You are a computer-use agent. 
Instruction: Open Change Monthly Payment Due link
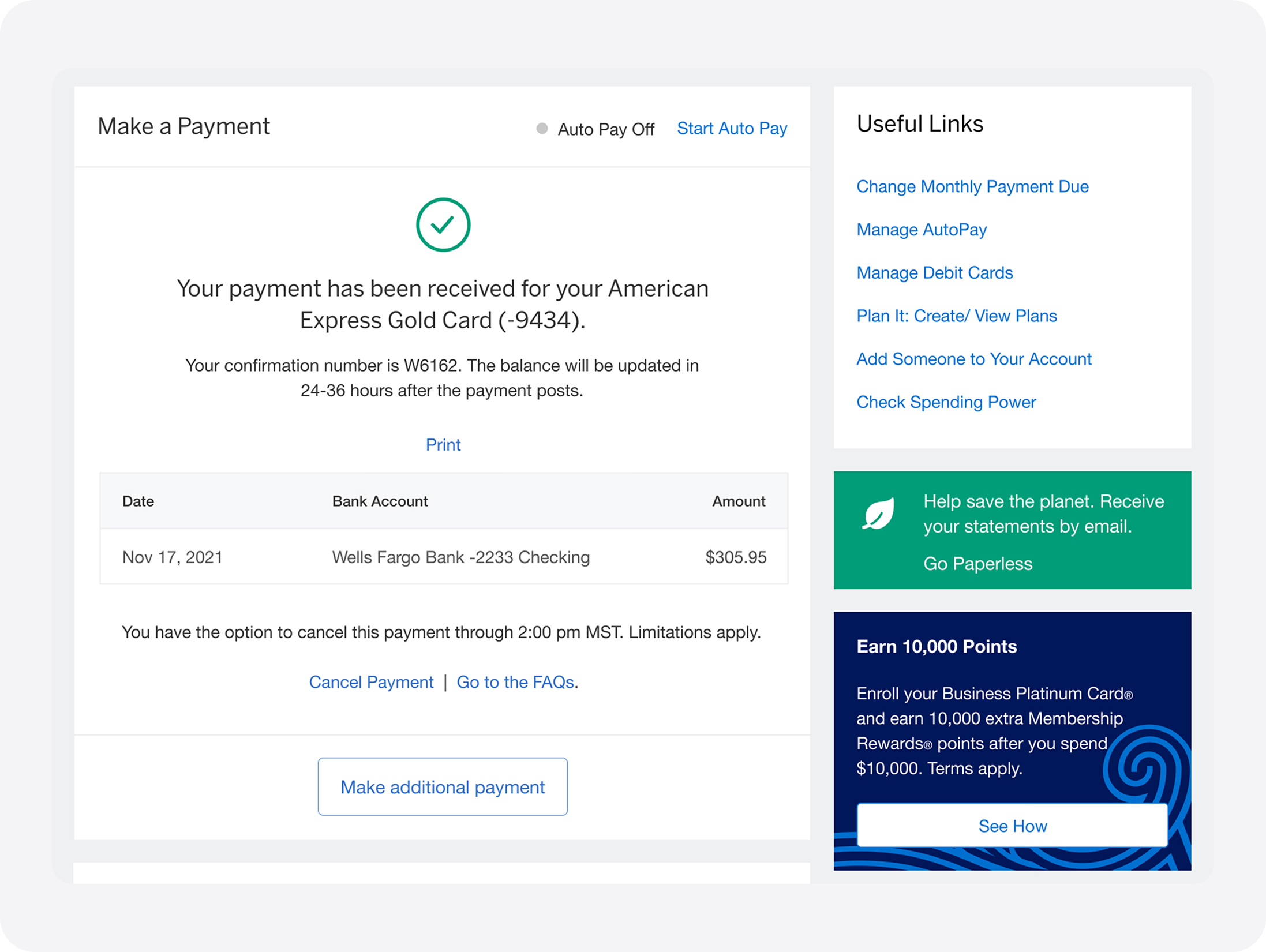pos(972,186)
